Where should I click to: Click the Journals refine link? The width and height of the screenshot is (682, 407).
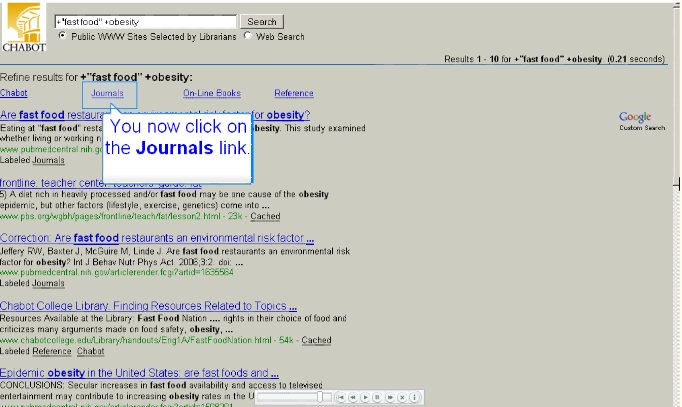107,93
